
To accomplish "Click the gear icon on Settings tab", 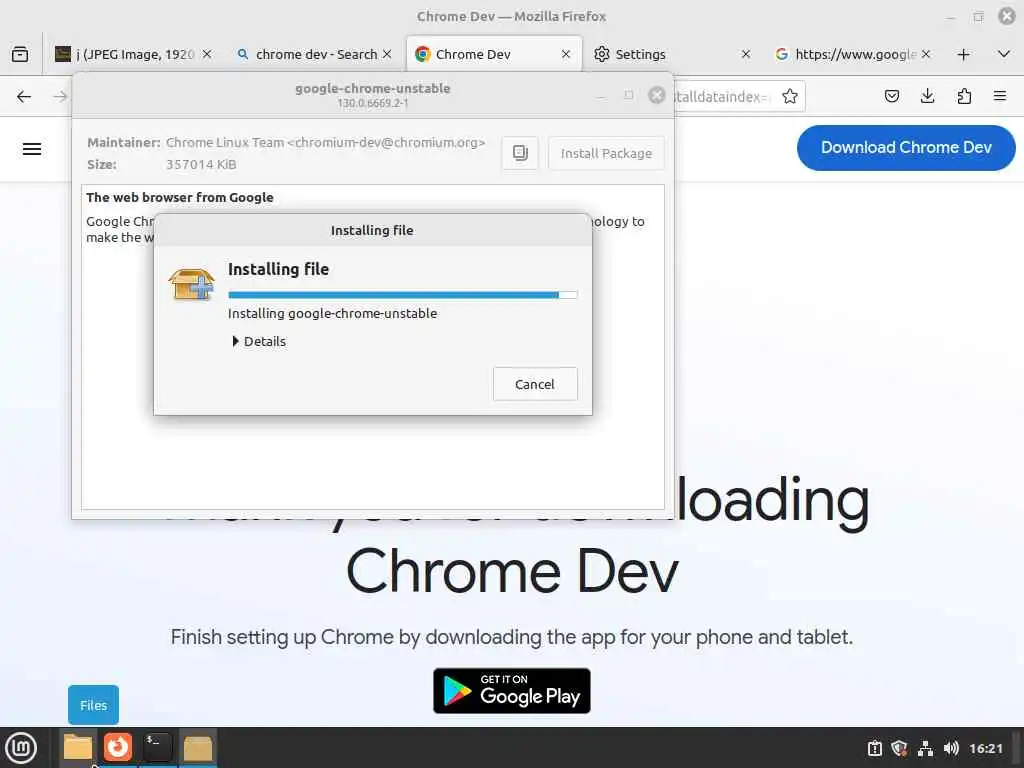I will pyautogui.click(x=601, y=54).
